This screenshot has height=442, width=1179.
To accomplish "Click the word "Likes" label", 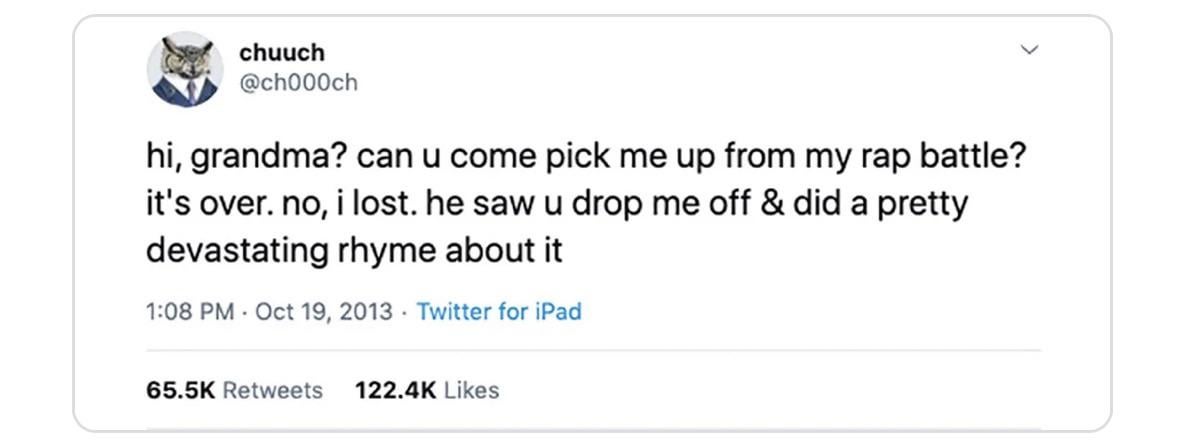I will tap(471, 390).
